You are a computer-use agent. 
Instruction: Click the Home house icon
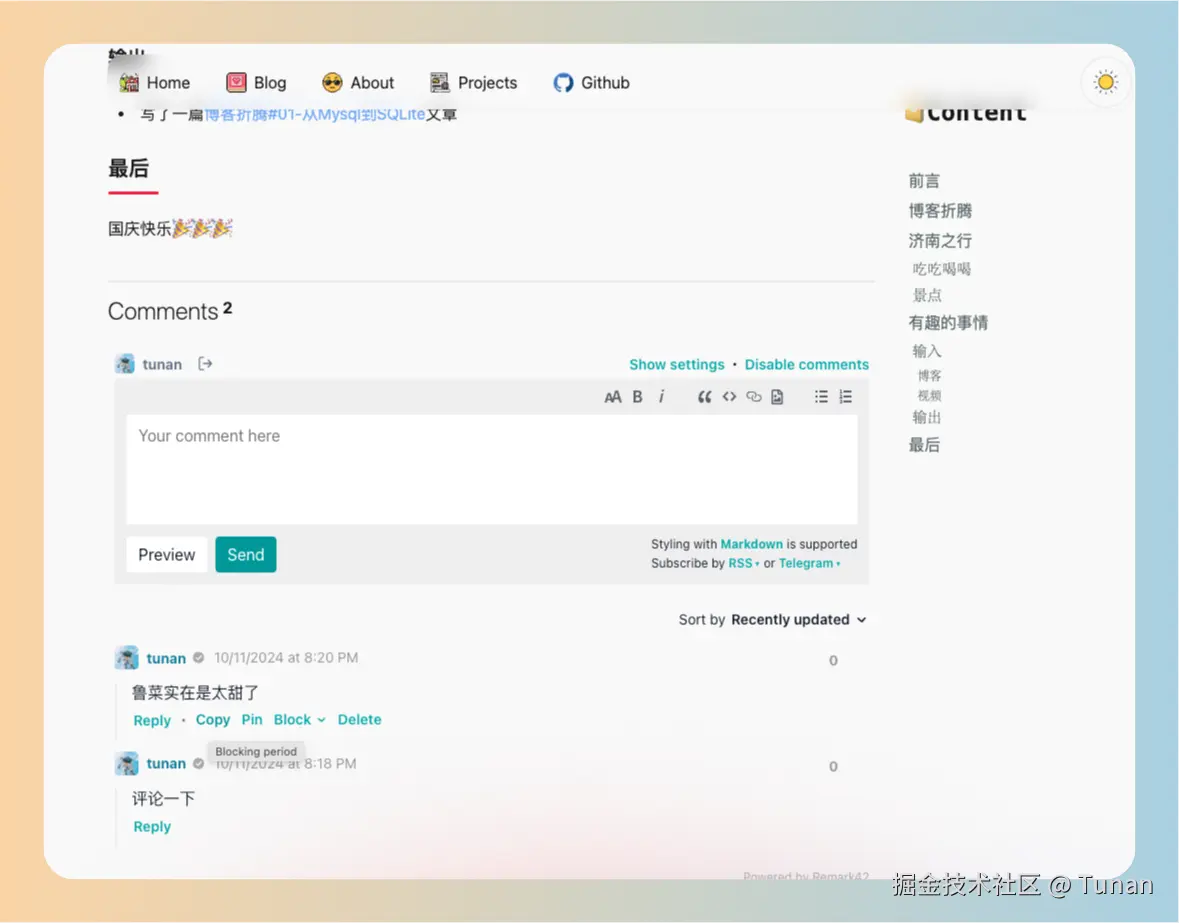click(x=129, y=83)
